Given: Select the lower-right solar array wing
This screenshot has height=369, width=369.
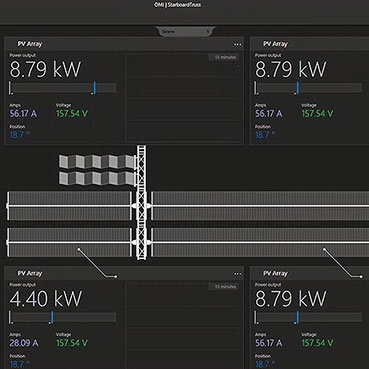Looking at the screenshot, I should [260, 242].
